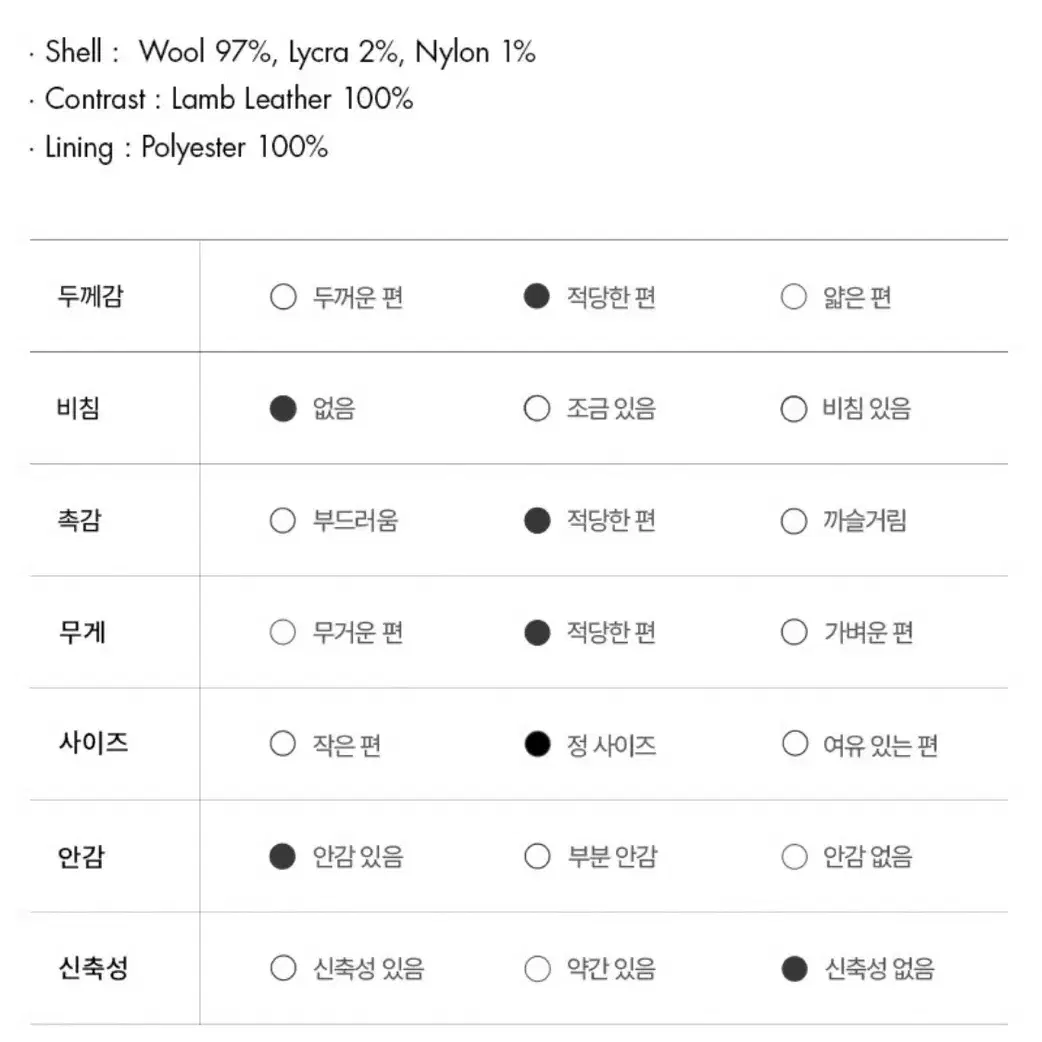Select the 비침 있음 radio circle
This screenshot has width=1042, height=1042.
pyautogui.click(x=794, y=409)
